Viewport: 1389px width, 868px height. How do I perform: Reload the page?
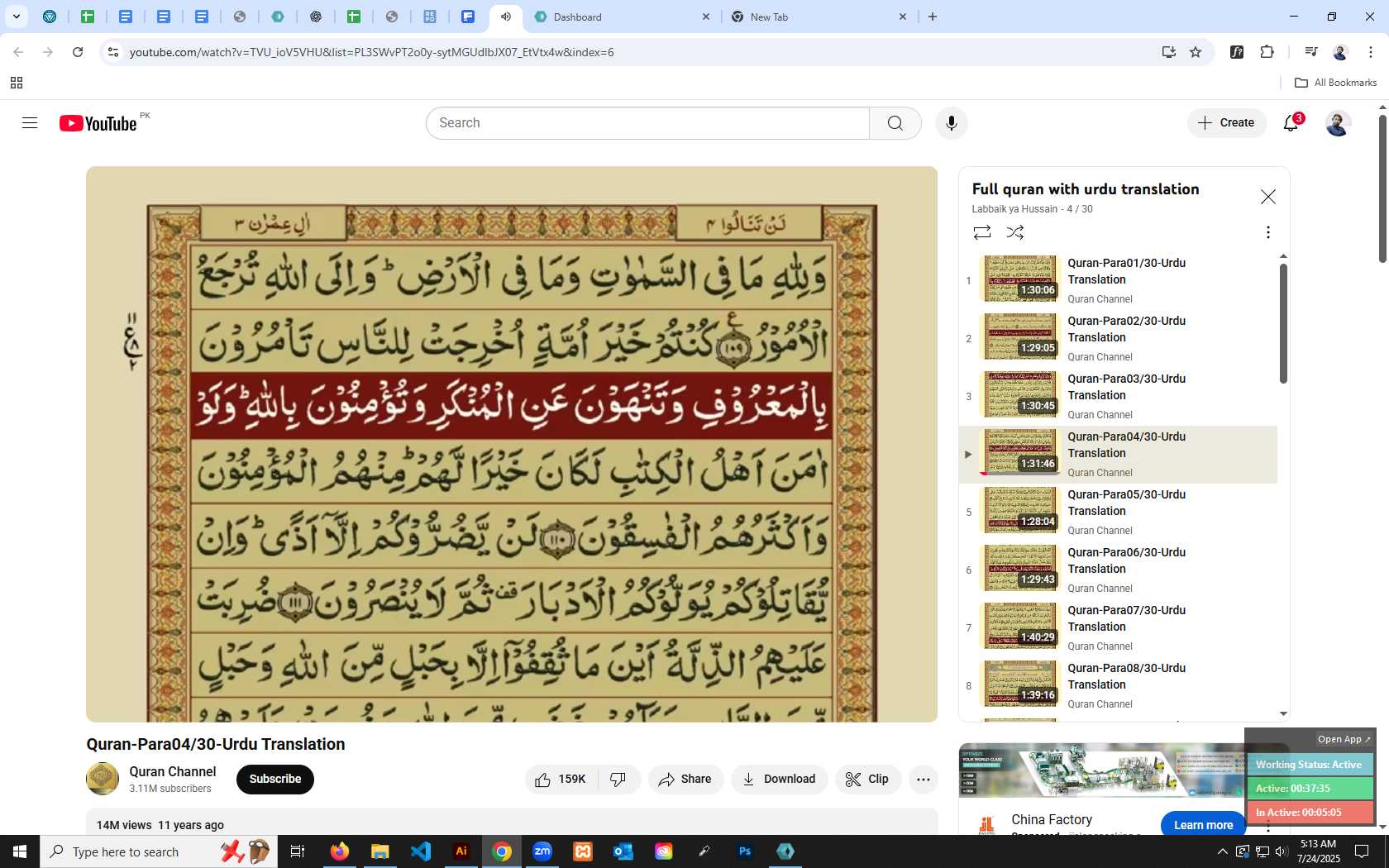point(78,52)
